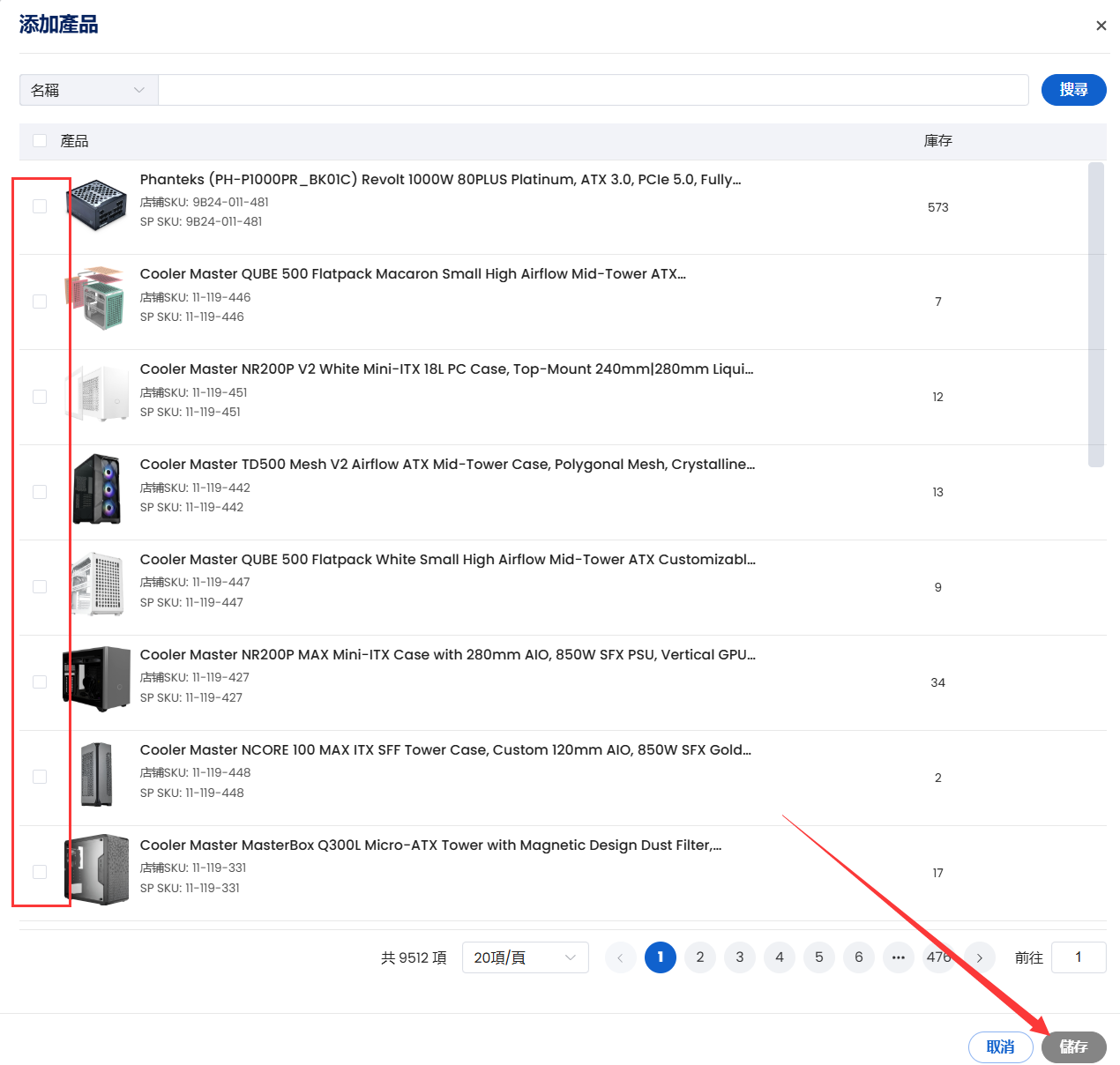This screenshot has width=1120, height=1065.
Task: Click the Cooler Master TD500 Mesh V2 title
Action: 447,465
